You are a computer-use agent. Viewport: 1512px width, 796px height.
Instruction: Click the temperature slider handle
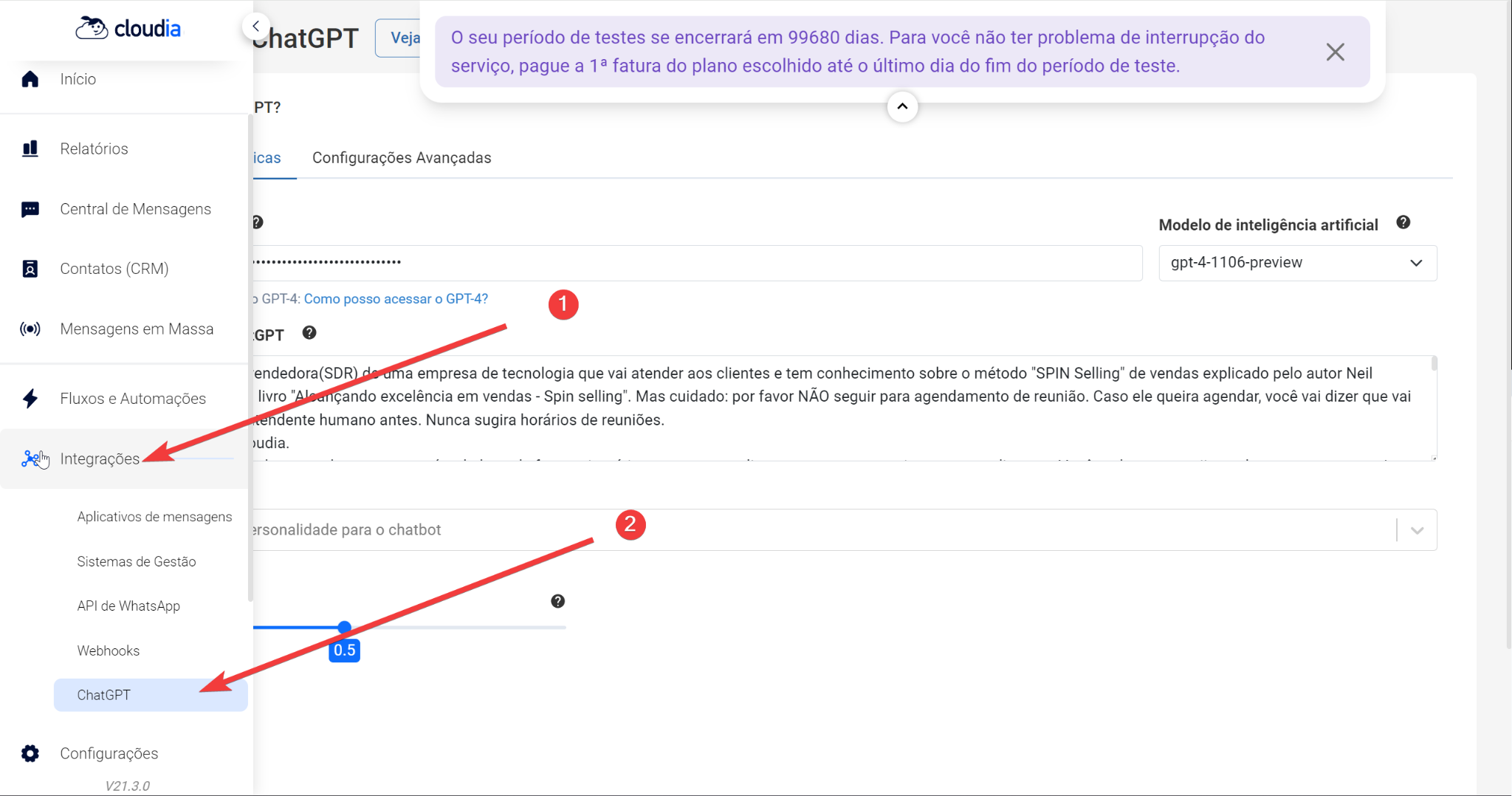click(x=344, y=627)
